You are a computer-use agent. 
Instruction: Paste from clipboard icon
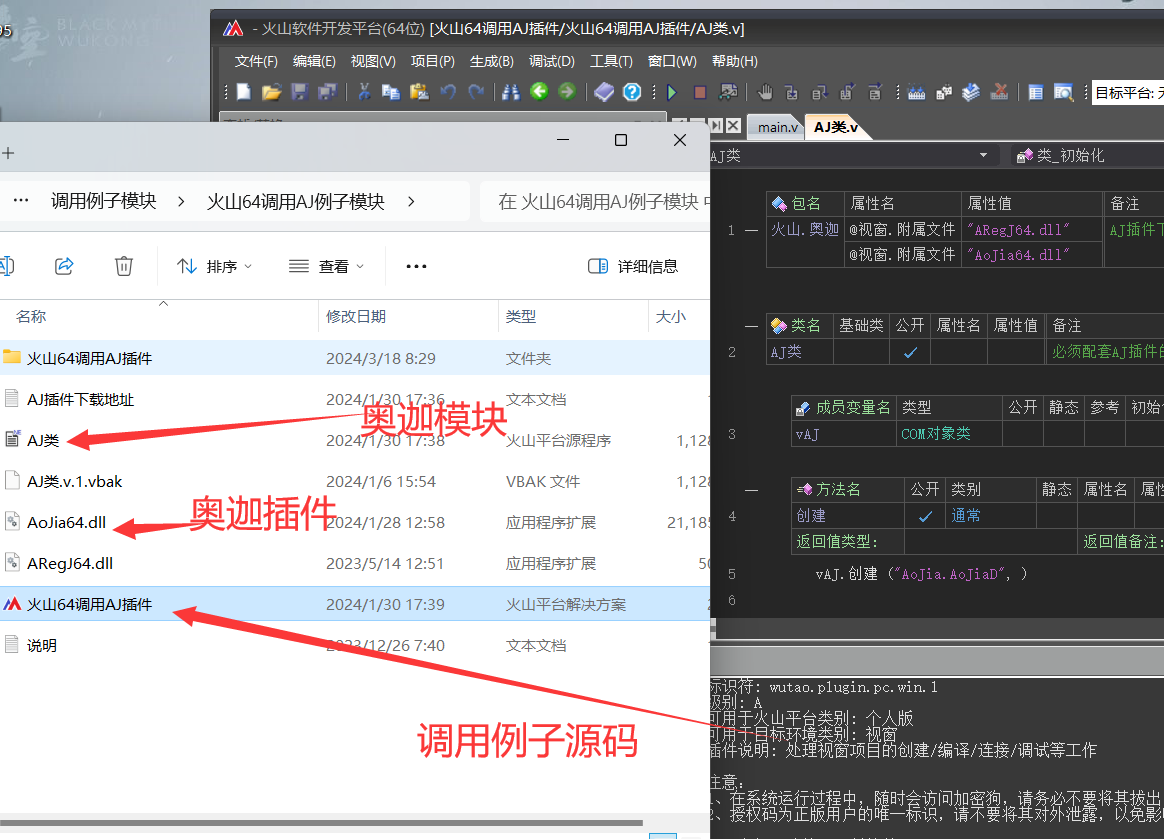pyautogui.click(x=419, y=91)
